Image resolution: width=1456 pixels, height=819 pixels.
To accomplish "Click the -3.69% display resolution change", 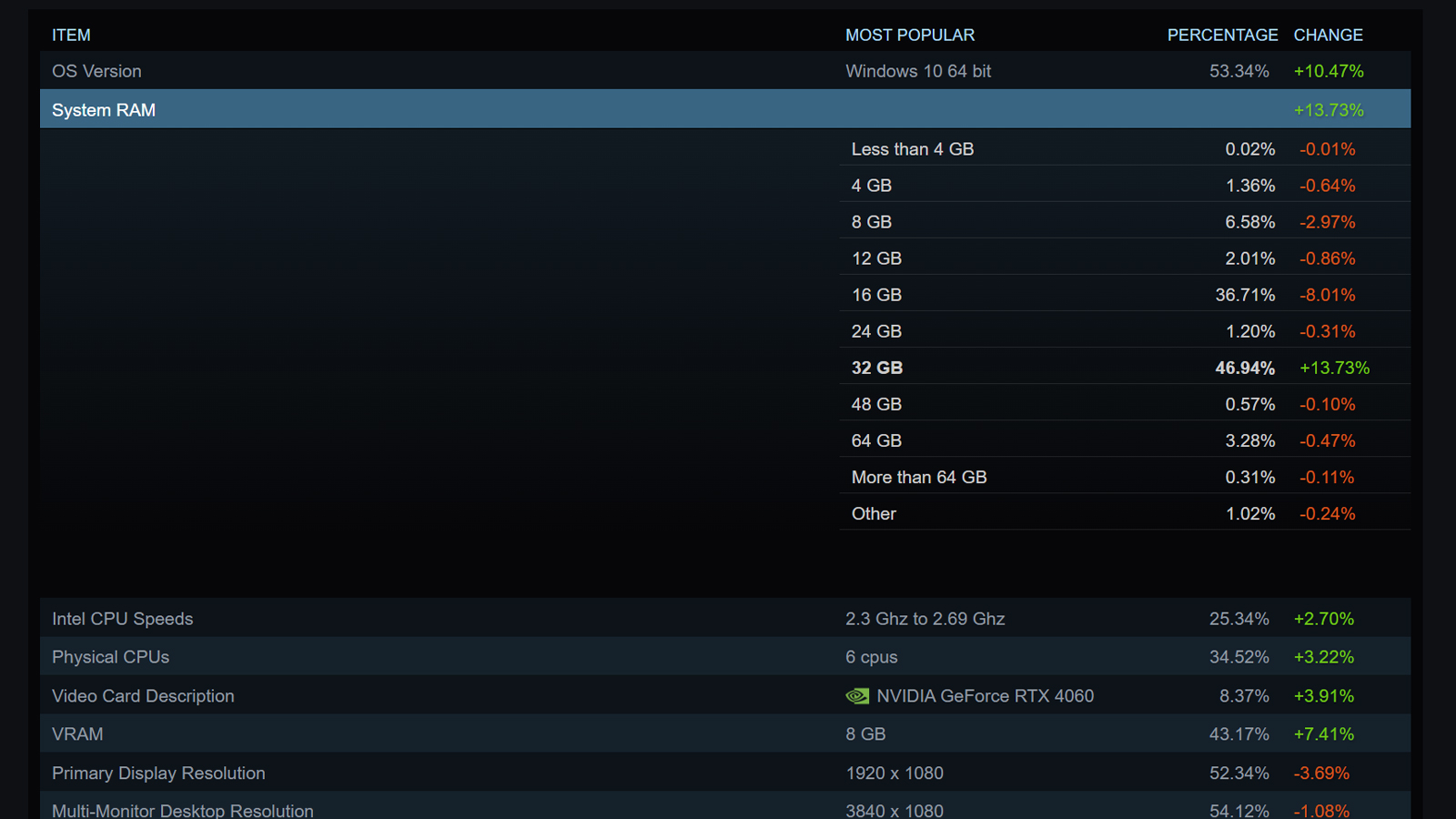I will point(1321,773).
